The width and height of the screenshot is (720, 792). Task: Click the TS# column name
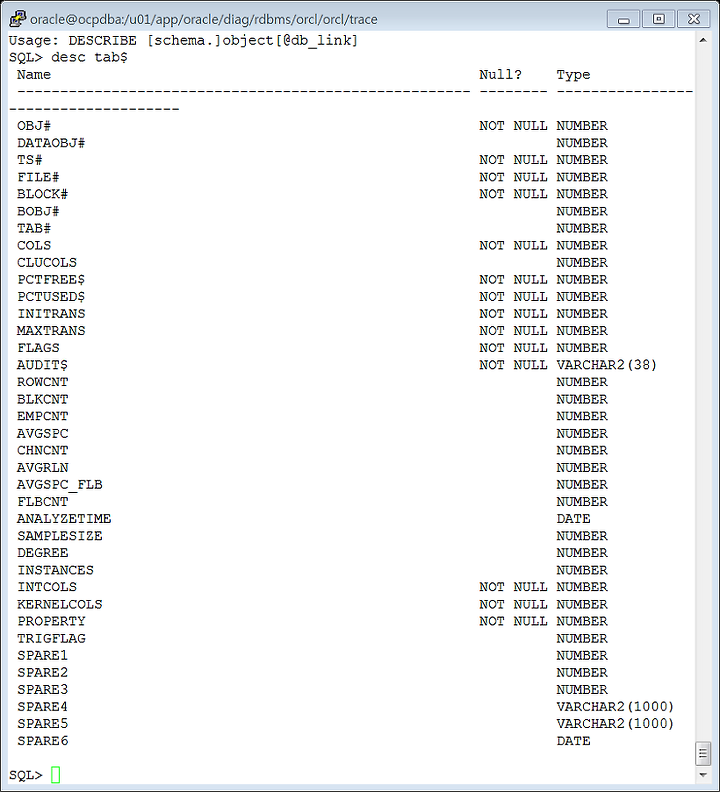[x=30, y=160]
